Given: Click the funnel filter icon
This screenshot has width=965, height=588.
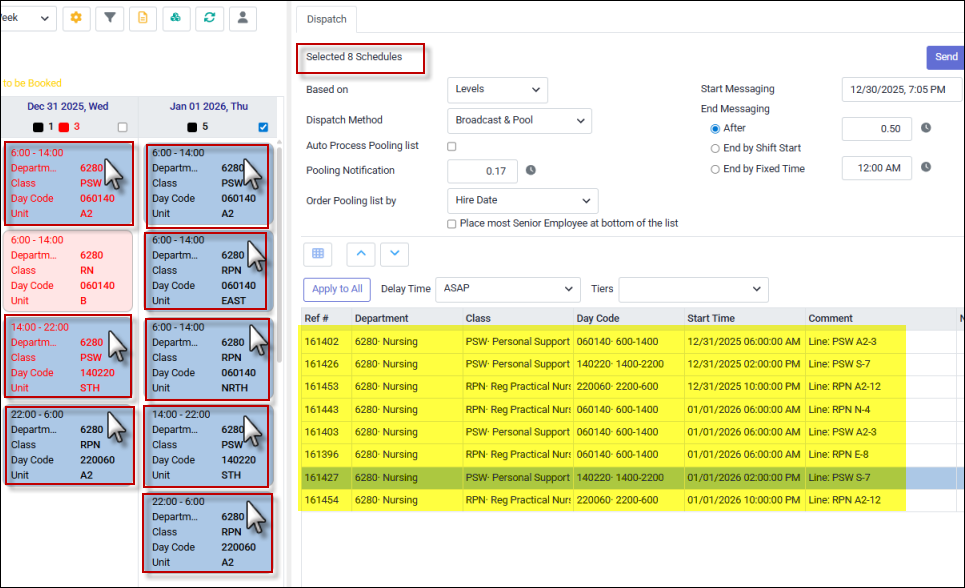Looking at the screenshot, I should click(109, 18).
